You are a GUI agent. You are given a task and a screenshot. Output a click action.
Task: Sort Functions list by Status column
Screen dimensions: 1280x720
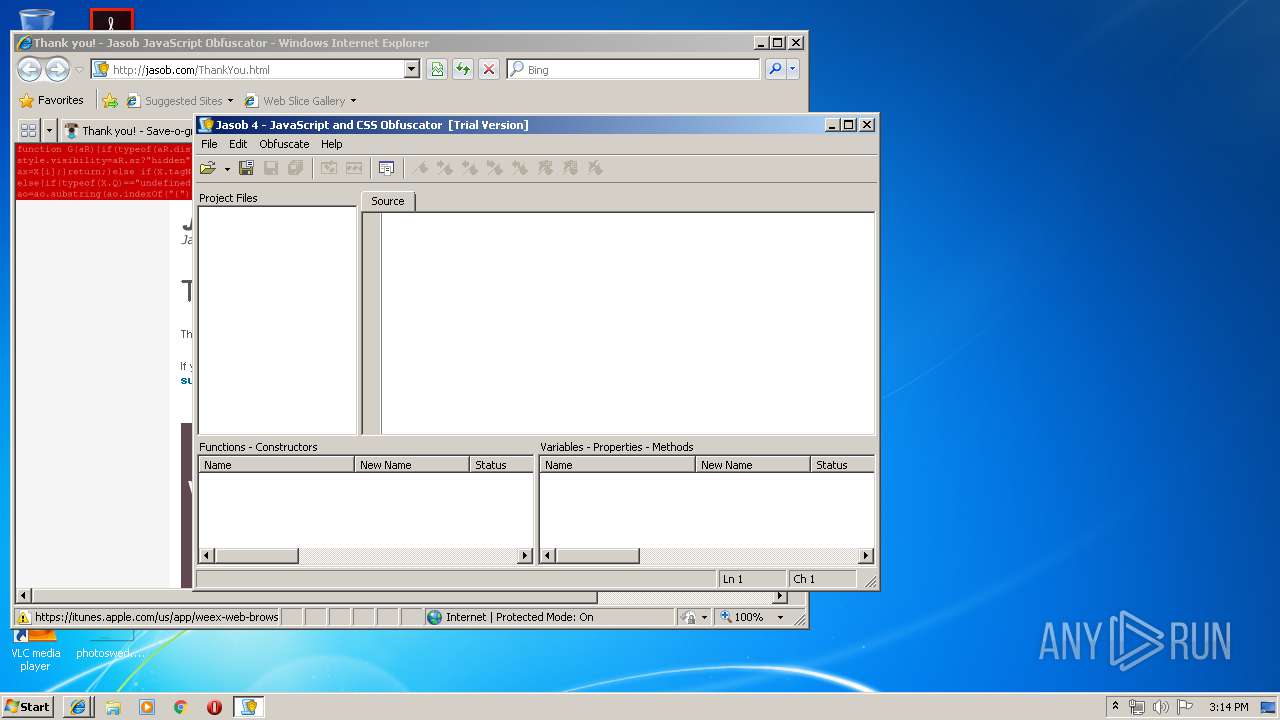[x=501, y=465]
